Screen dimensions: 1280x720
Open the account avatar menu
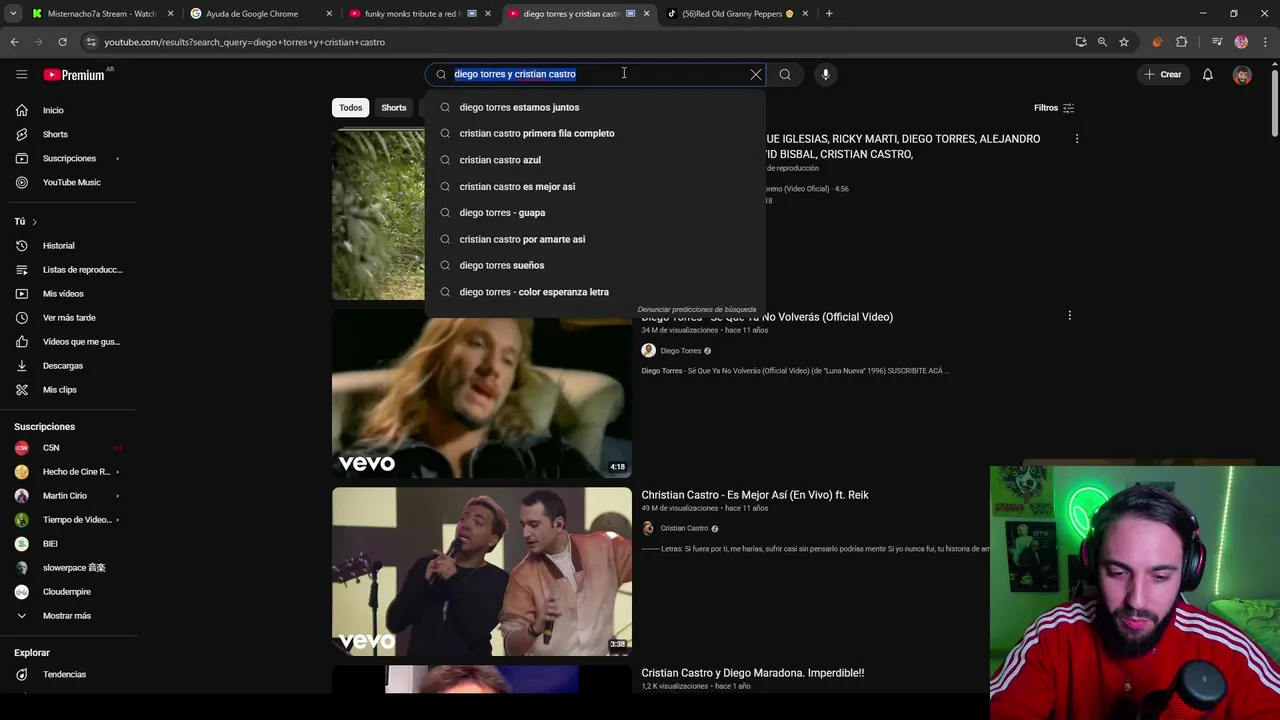1242,75
